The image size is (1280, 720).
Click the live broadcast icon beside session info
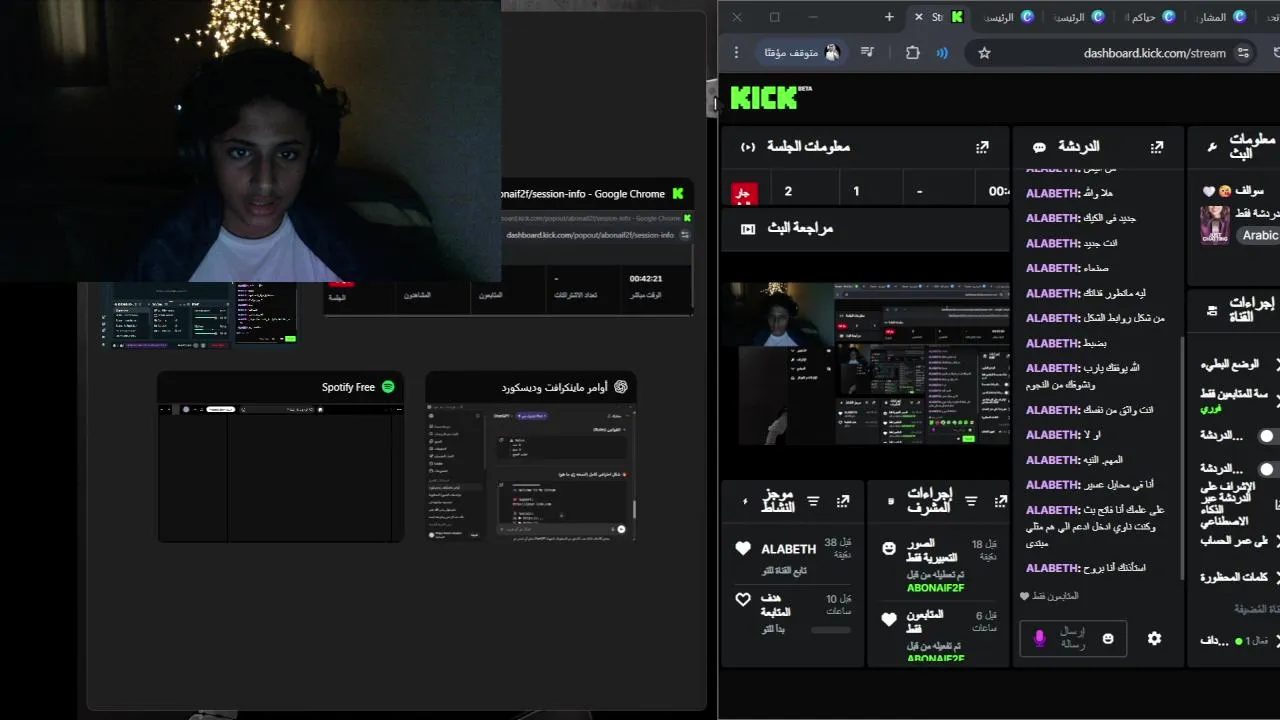pyautogui.click(x=748, y=147)
